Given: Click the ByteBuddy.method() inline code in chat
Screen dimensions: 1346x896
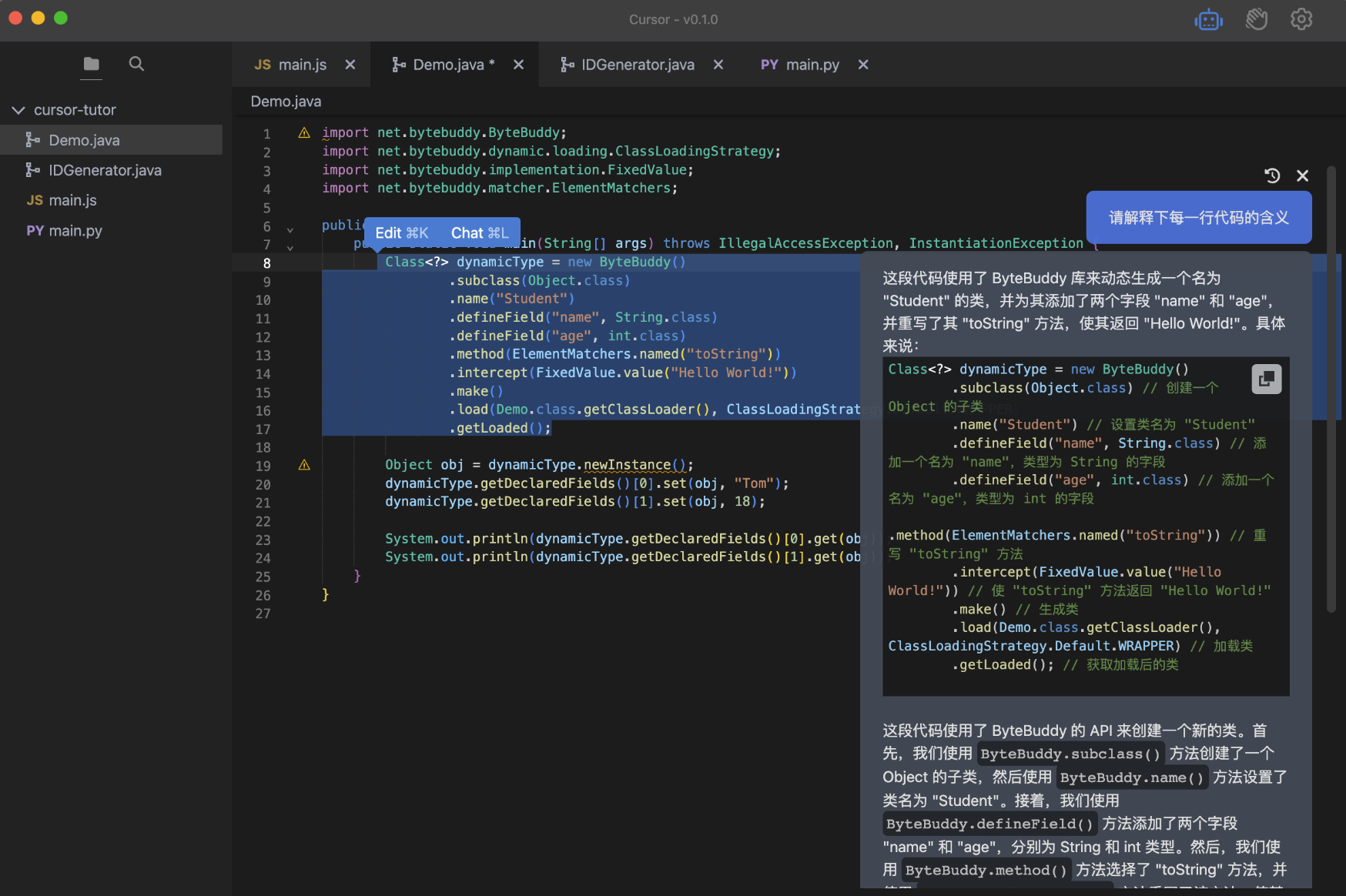Looking at the screenshot, I should click(986, 871).
